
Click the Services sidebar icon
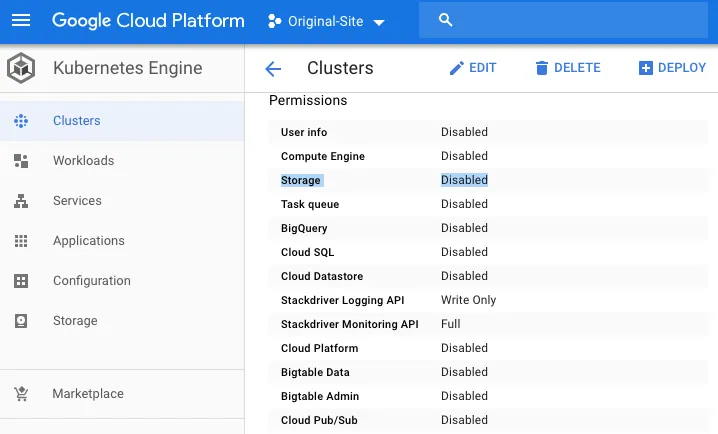(x=21, y=201)
